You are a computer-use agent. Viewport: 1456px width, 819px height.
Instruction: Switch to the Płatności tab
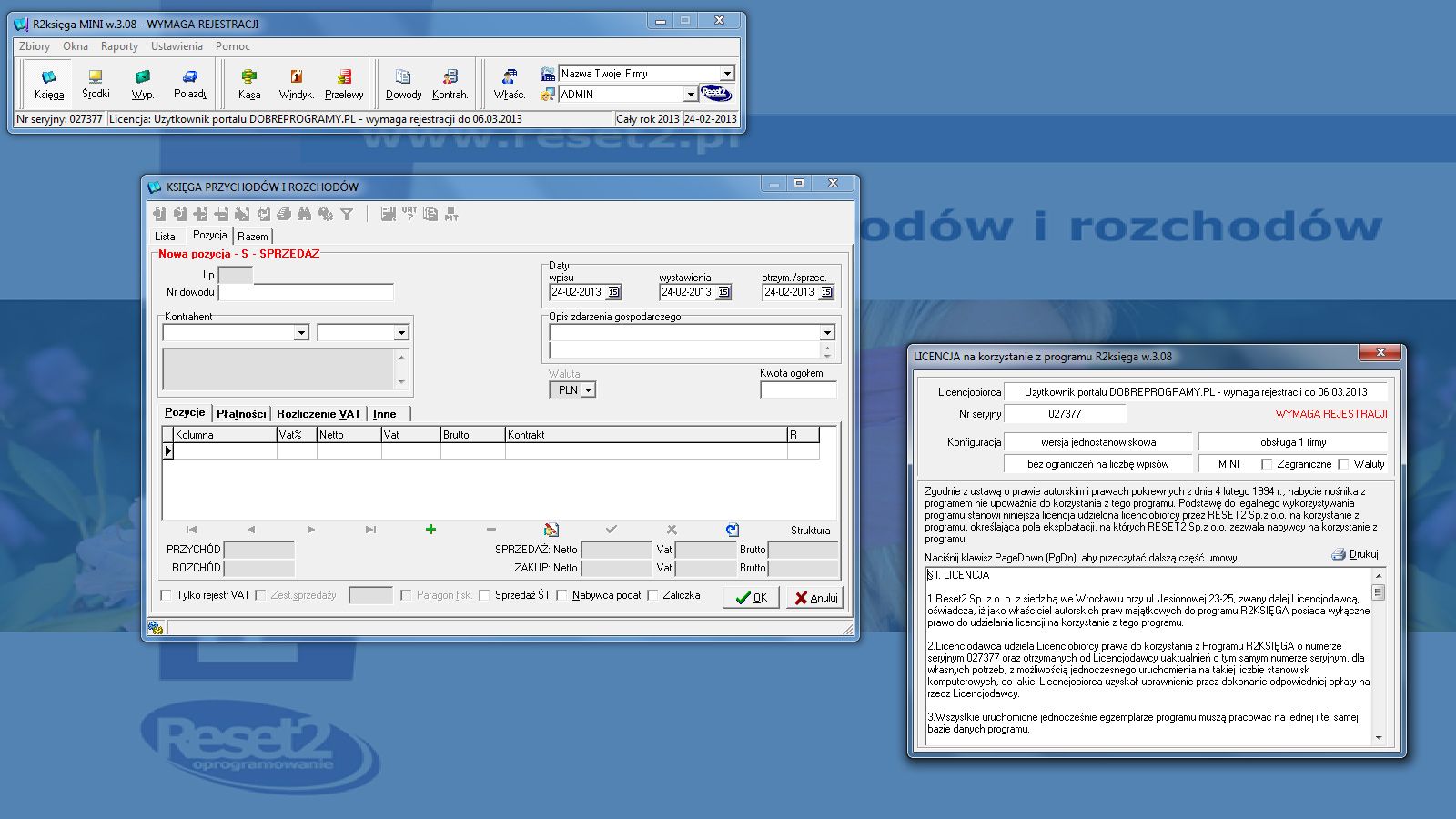click(241, 414)
